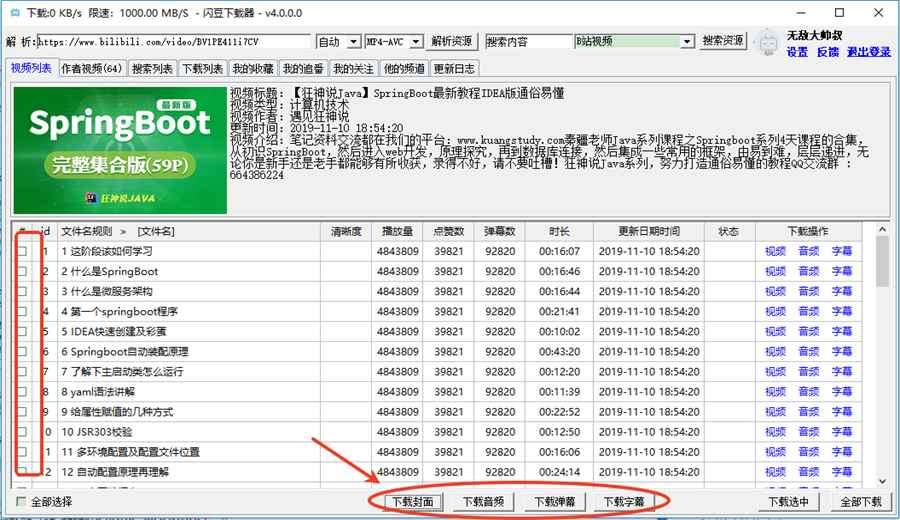Image resolution: width=900 pixels, height=520 pixels.
Task: Open the 我的收藏 tab
Action: [253, 69]
